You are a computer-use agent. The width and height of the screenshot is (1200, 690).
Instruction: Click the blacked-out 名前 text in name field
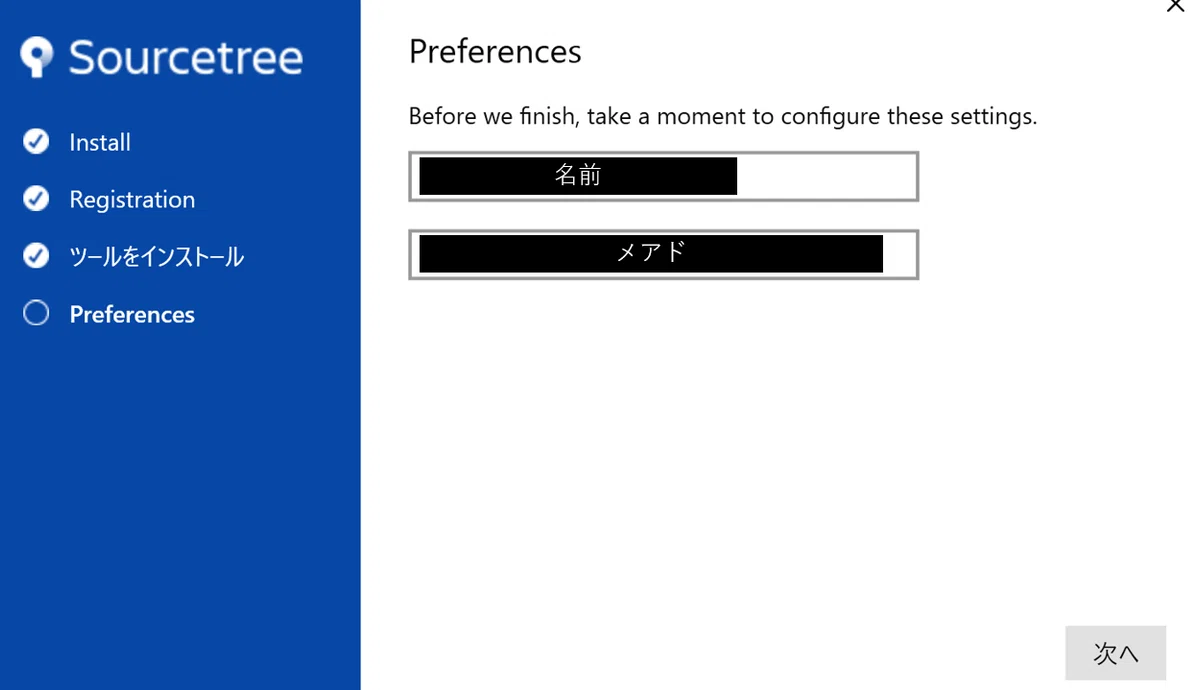tap(578, 176)
